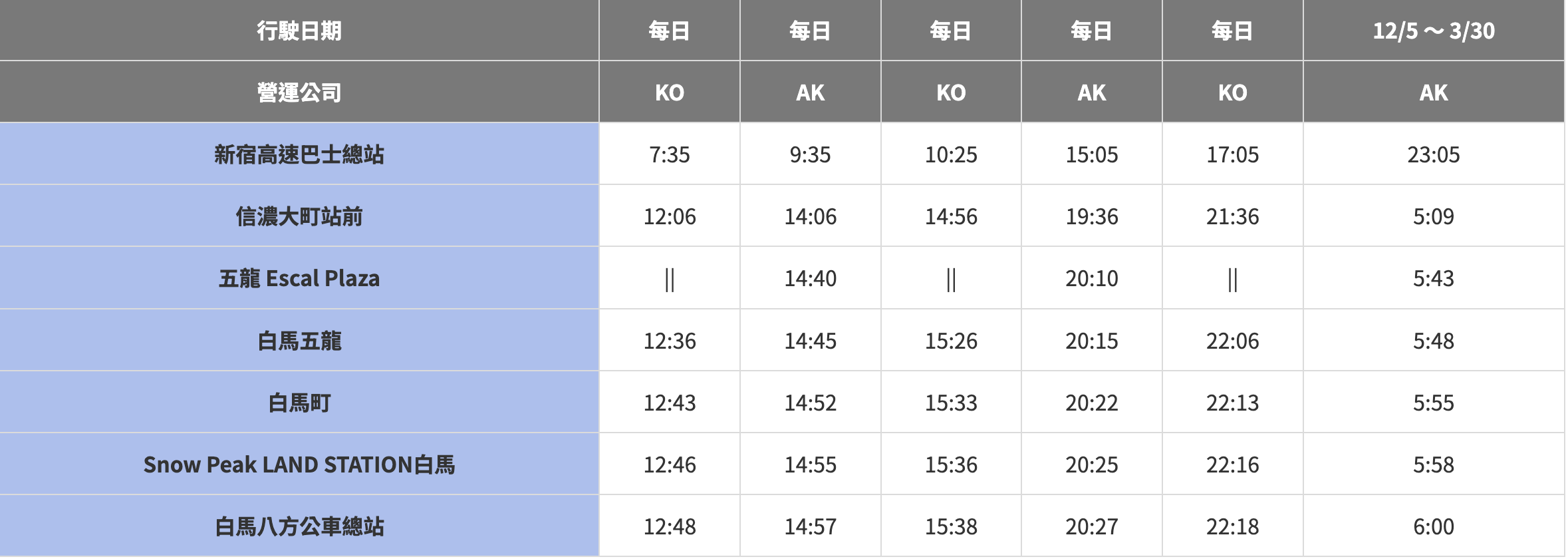Screen dimensions: 1568x559
Task: Select the 20:10 time cell
Action: click(x=1091, y=278)
